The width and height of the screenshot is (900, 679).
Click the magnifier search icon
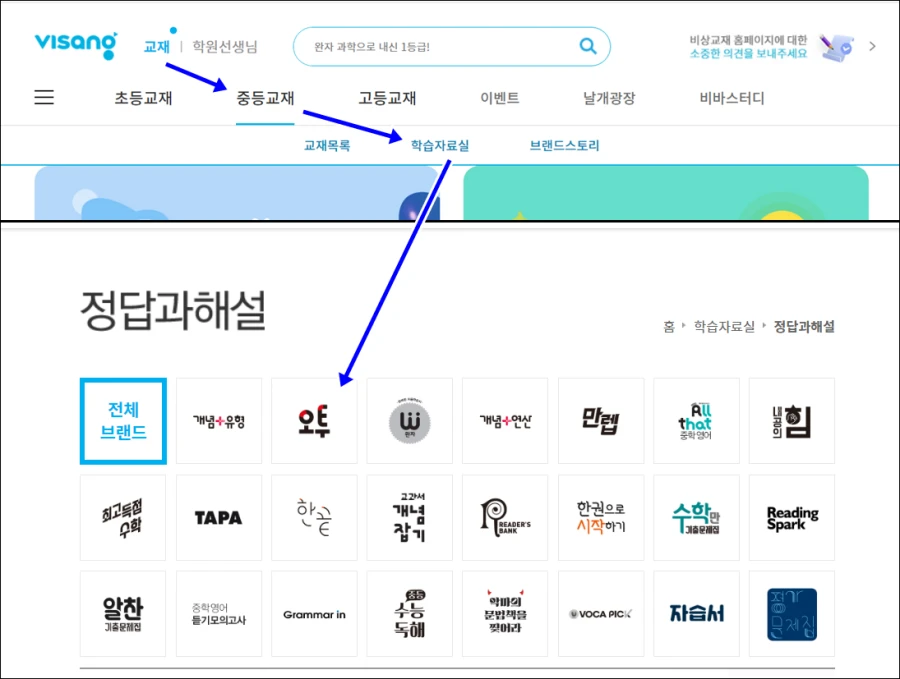[588, 46]
